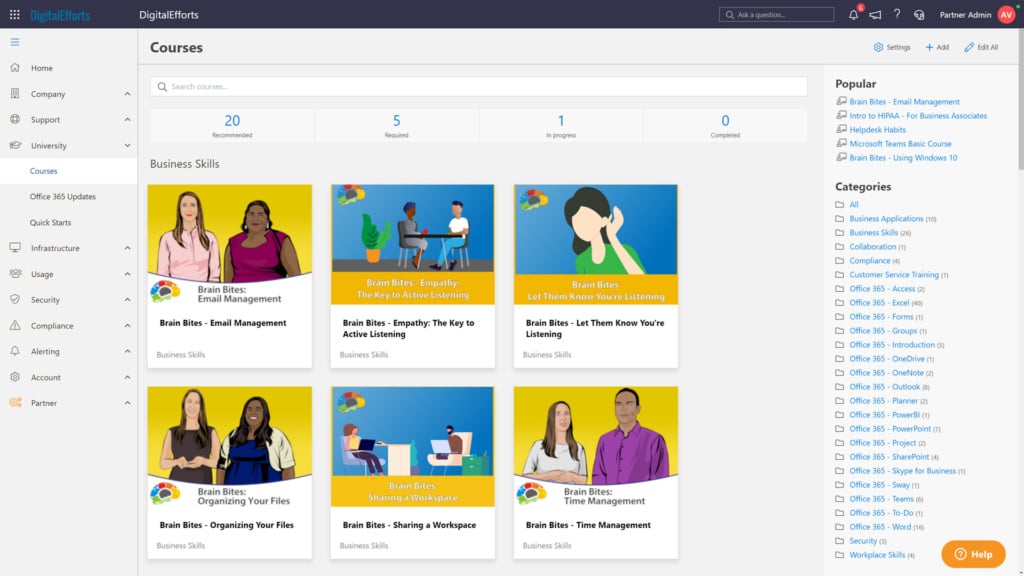Click the Security shield icon

15,299
